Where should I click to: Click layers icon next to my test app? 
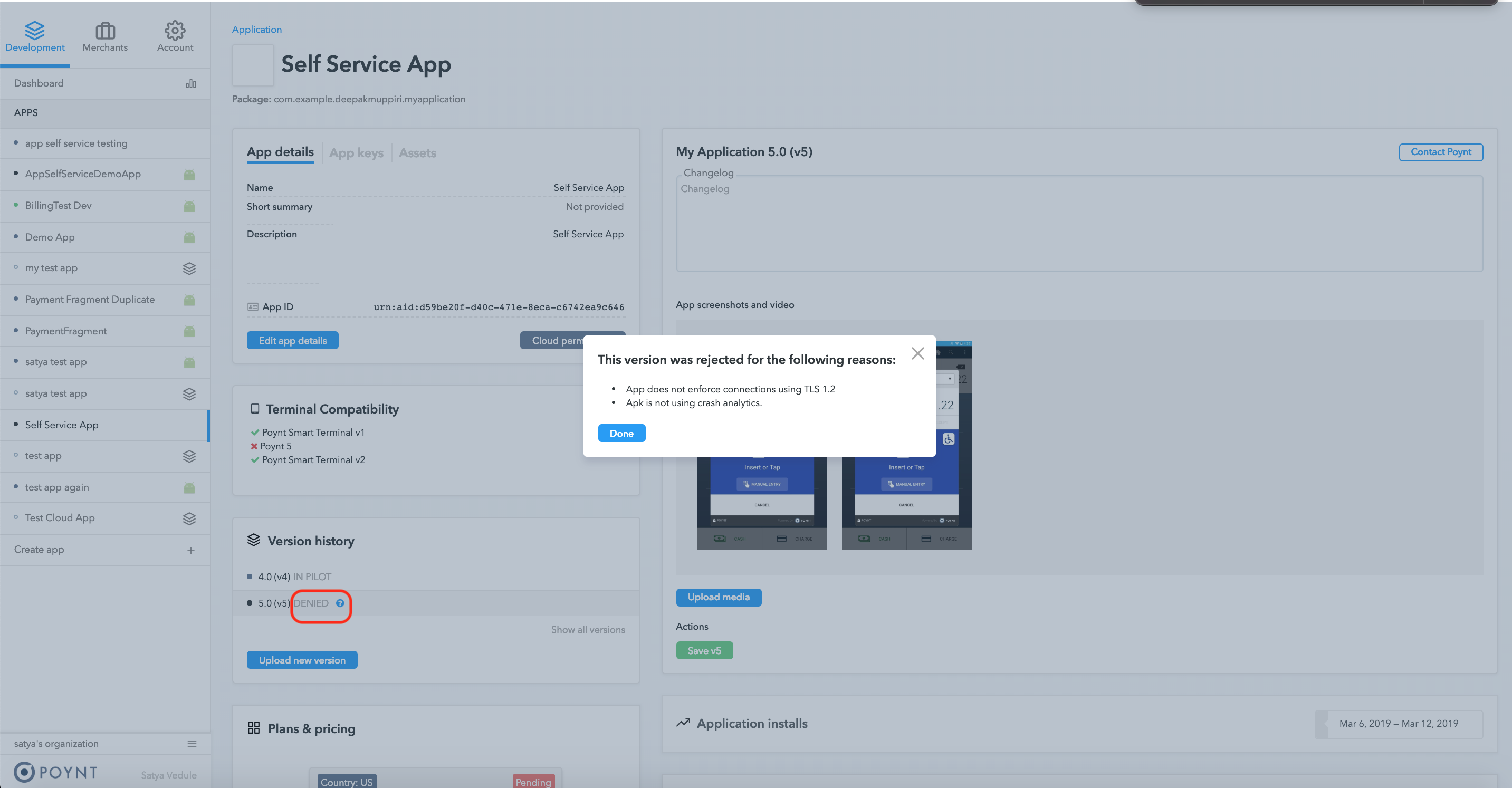(x=189, y=268)
